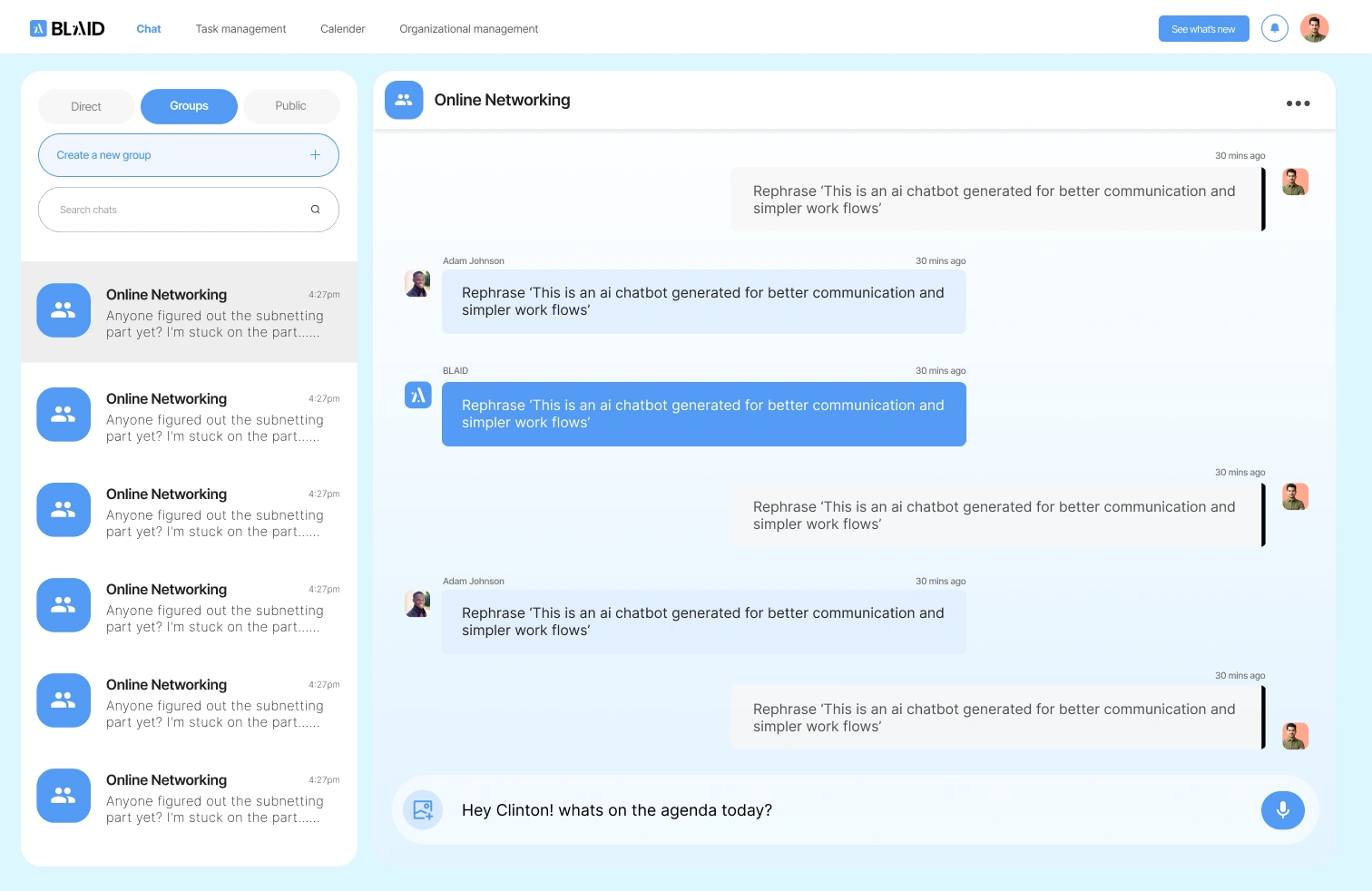Open your profile avatar in top bar
The height and width of the screenshot is (891, 1372).
[x=1314, y=27]
